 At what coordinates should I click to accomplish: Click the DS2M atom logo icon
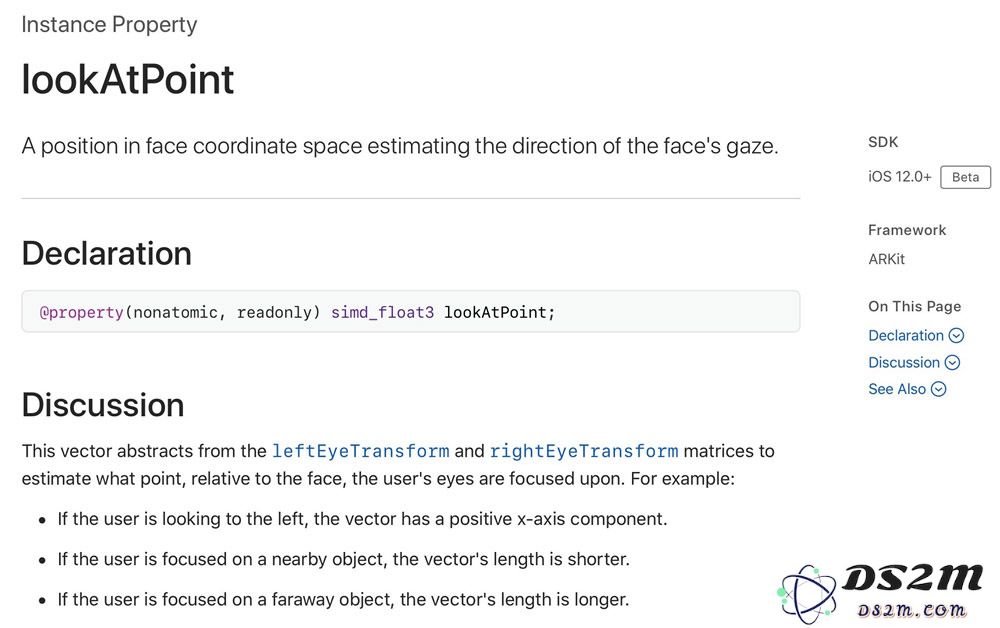807,594
